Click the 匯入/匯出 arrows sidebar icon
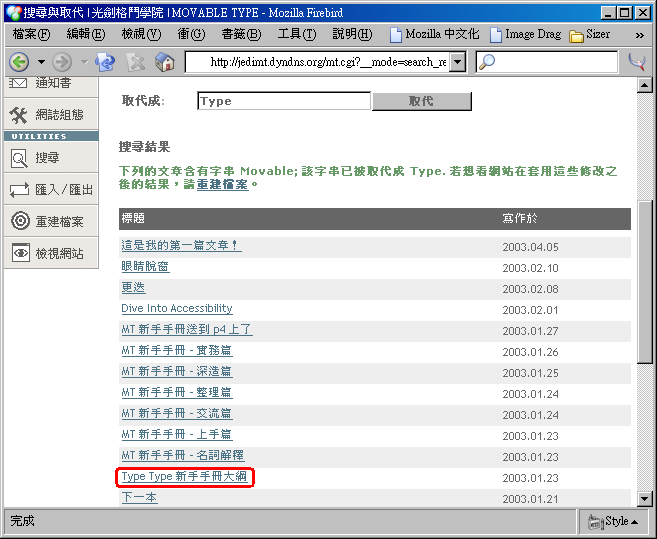Viewport: 657px width, 539px height. [x=19, y=190]
